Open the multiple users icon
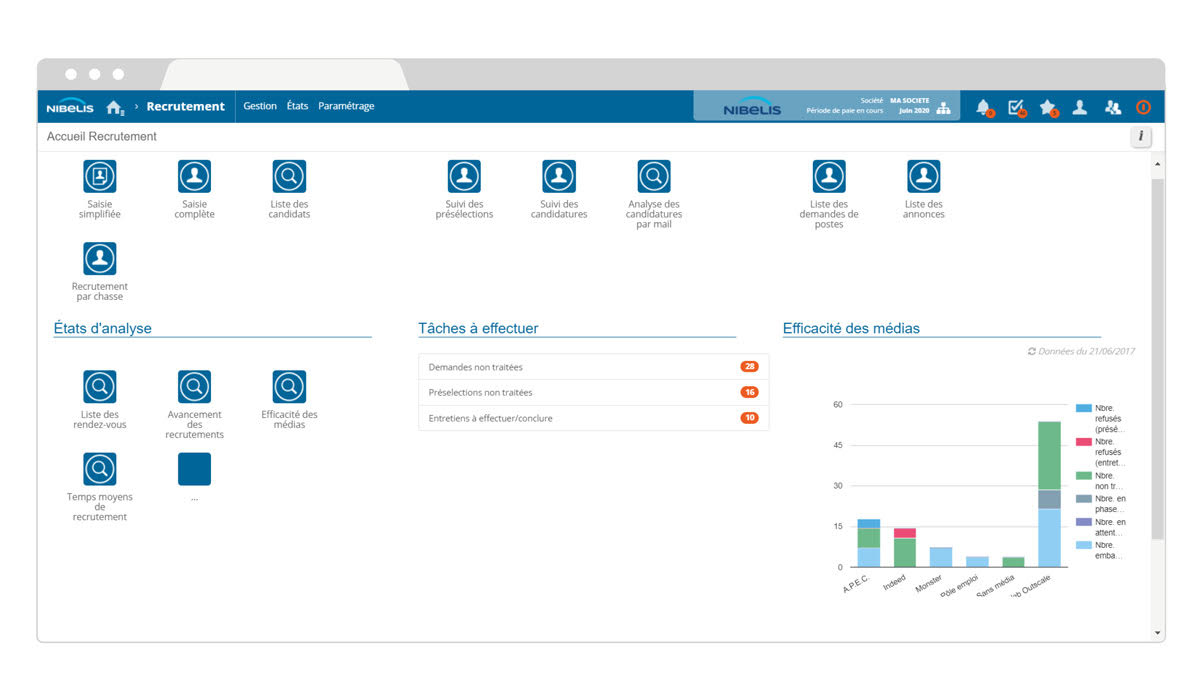The width and height of the screenshot is (1200, 700). pos(1112,107)
